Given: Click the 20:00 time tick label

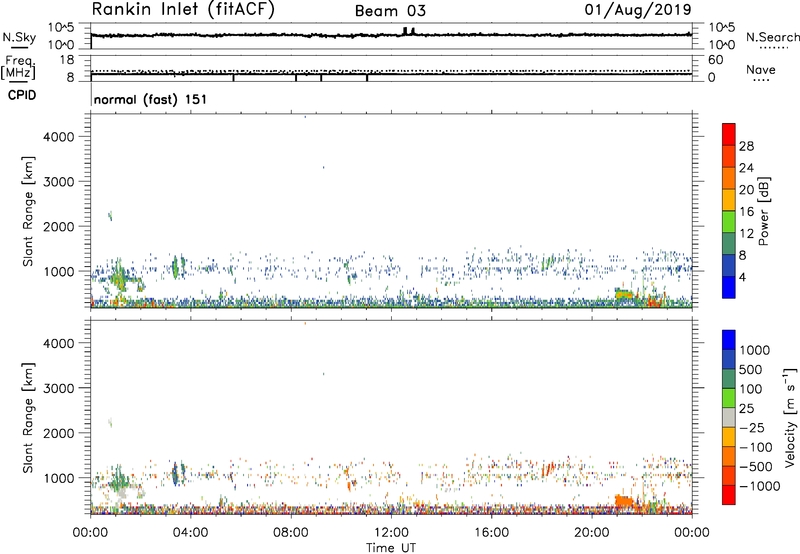Looking at the screenshot, I should point(591,533).
